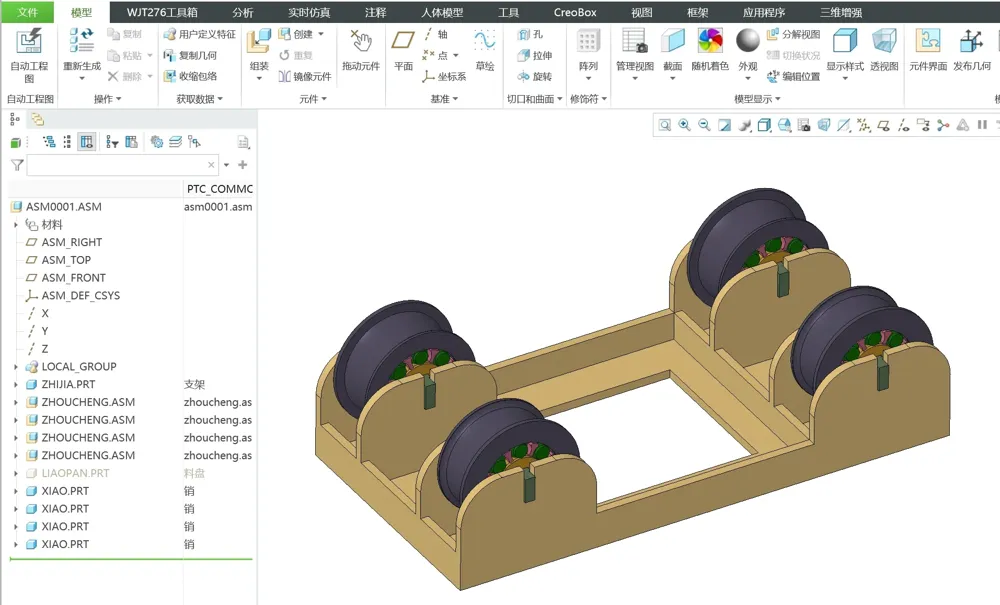This screenshot has height=605, width=1000.
Task: Click the 阵列 pattern icon
Action: (x=587, y=41)
